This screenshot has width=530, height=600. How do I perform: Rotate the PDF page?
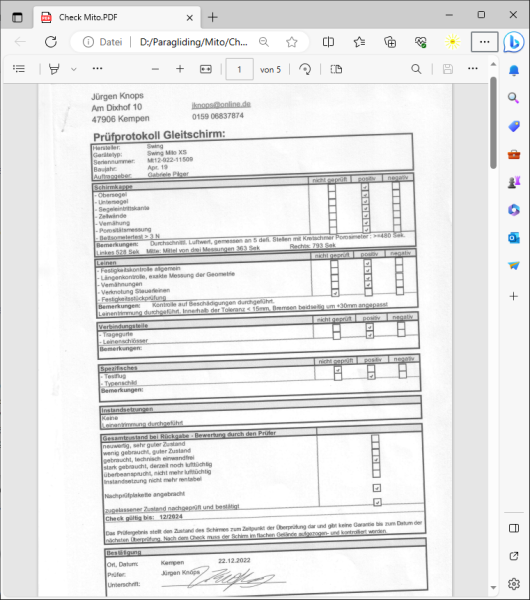(305, 69)
